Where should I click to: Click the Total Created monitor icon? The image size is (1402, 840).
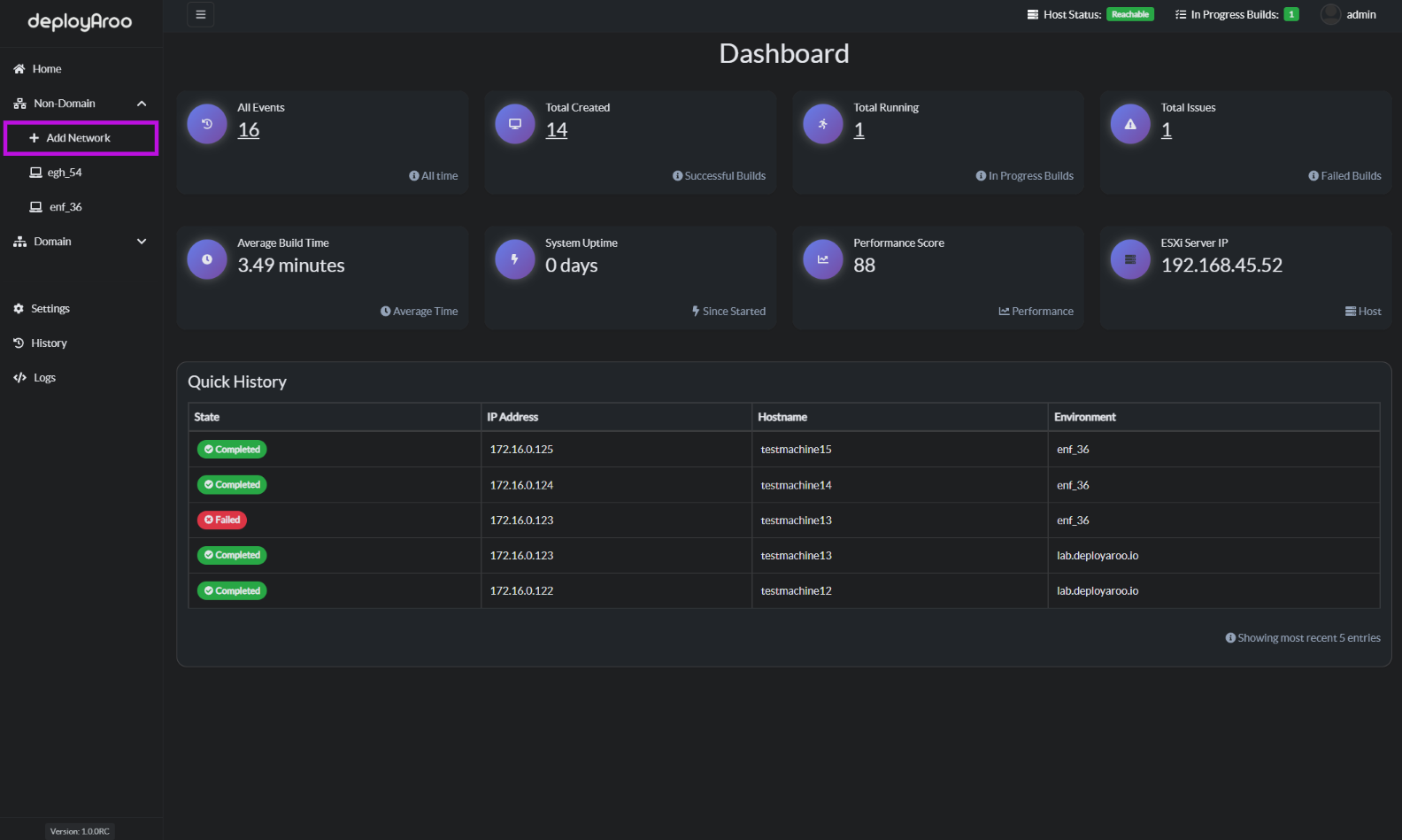coord(515,124)
